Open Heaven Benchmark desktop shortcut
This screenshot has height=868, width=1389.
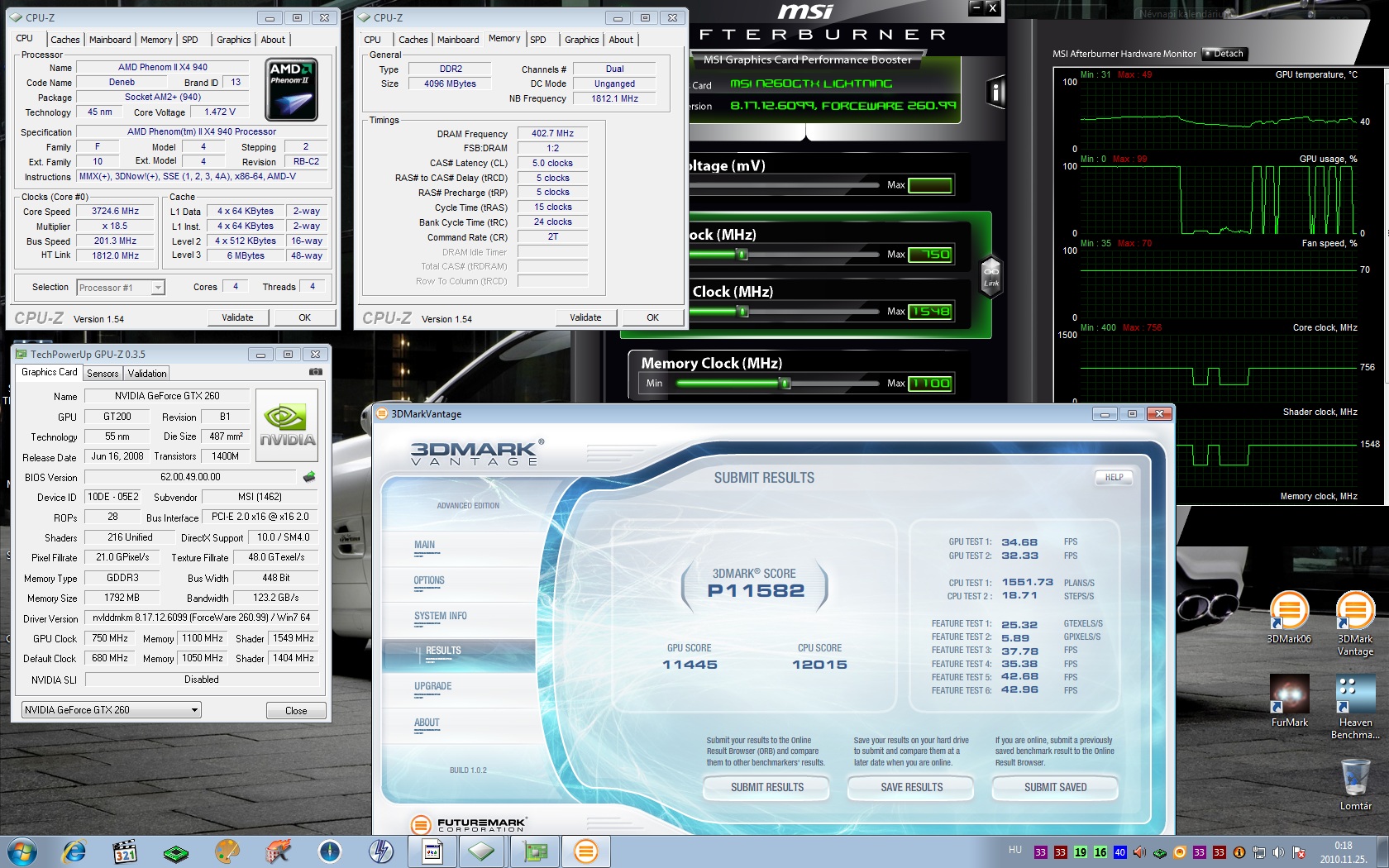click(1355, 708)
